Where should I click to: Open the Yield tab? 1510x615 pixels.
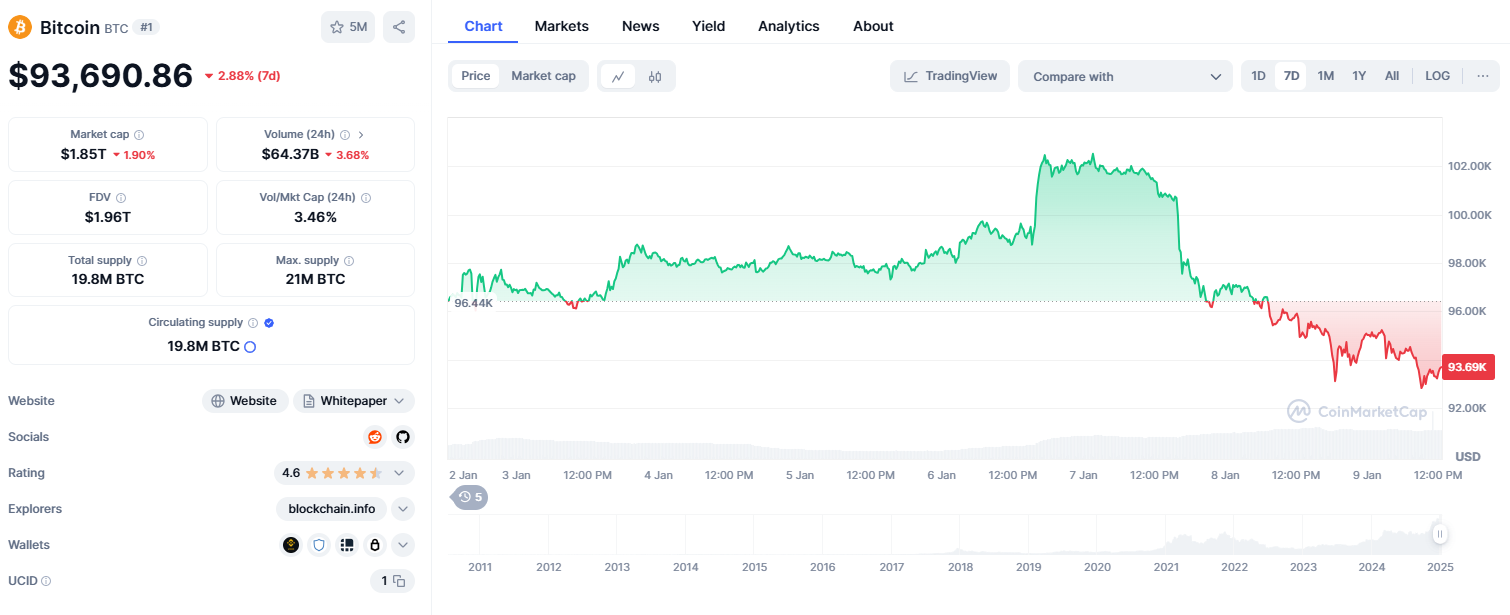(x=709, y=26)
